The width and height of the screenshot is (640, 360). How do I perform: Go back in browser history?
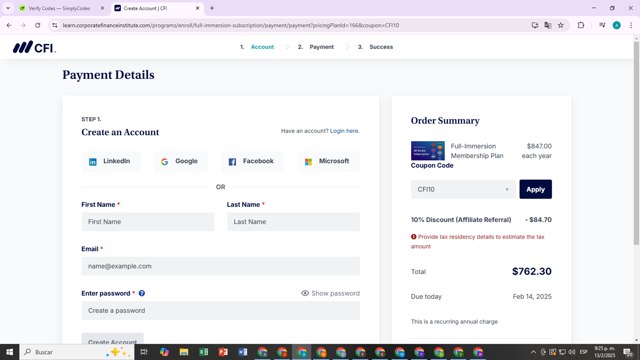click(9, 25)
